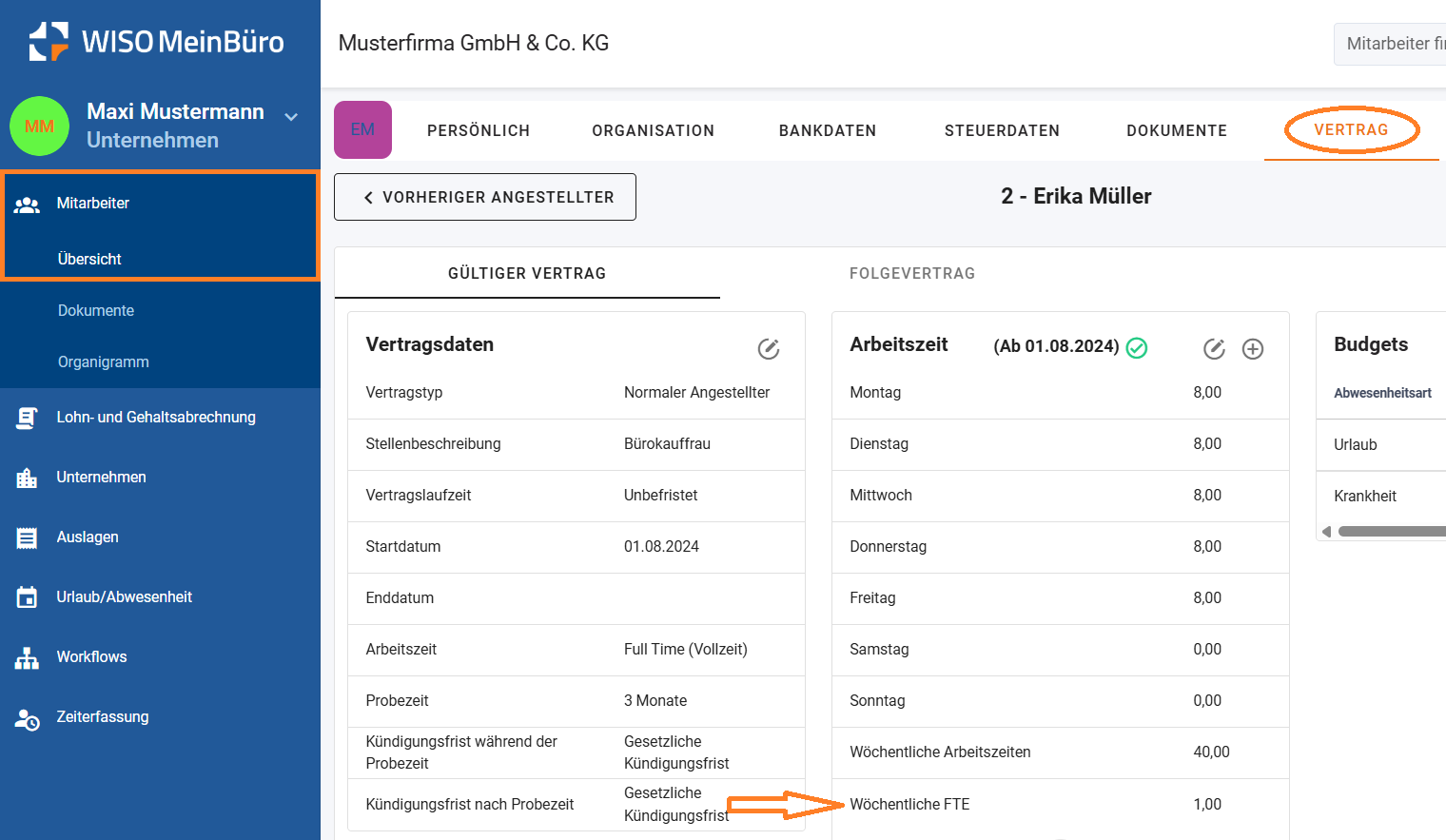Edit Arbeitszeit using the pencil icon
Image resolution: width=1446 pixels, height=840 pixels.
click(x=1214, y=349)
